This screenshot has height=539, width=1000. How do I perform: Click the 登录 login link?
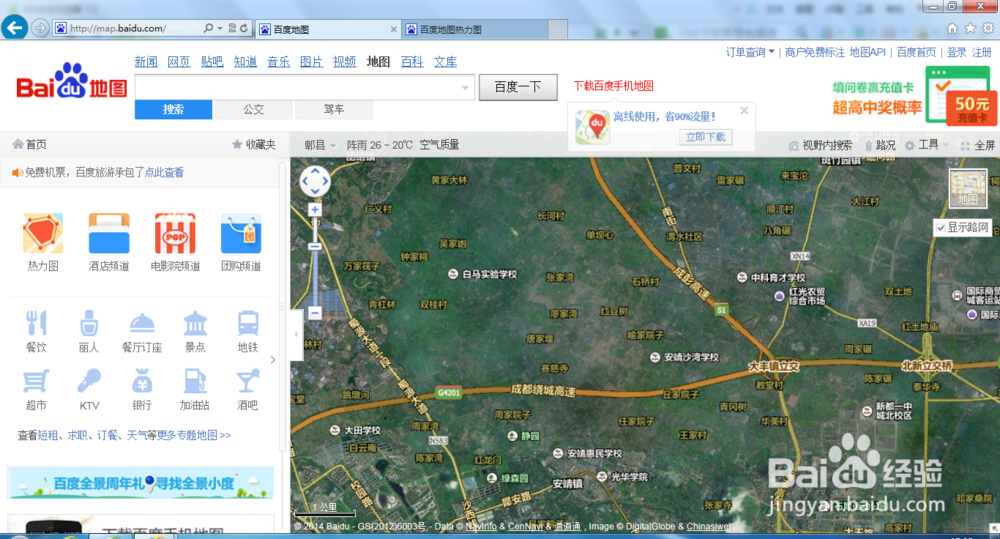coord(956,52)
